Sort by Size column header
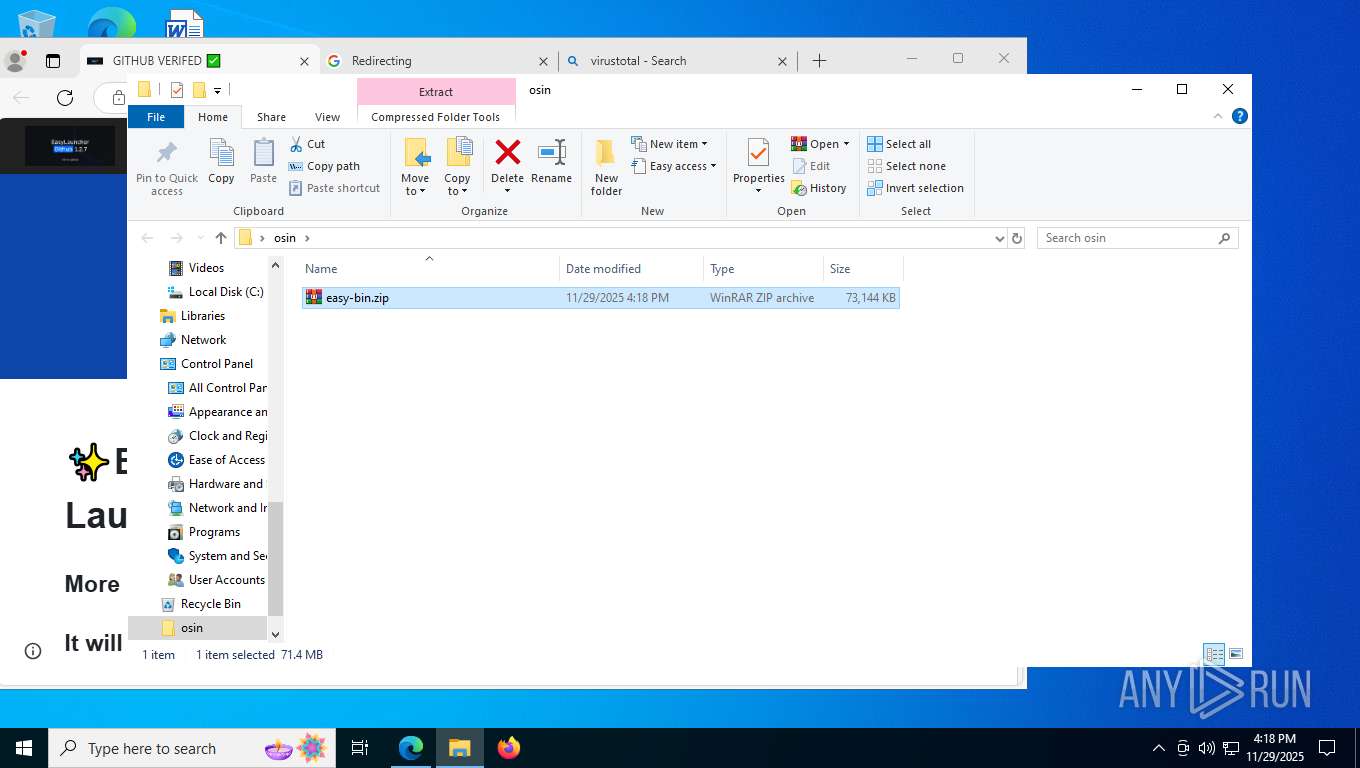Image resolution: width=1360 pixels, height=768 pixels. (863, 268)
